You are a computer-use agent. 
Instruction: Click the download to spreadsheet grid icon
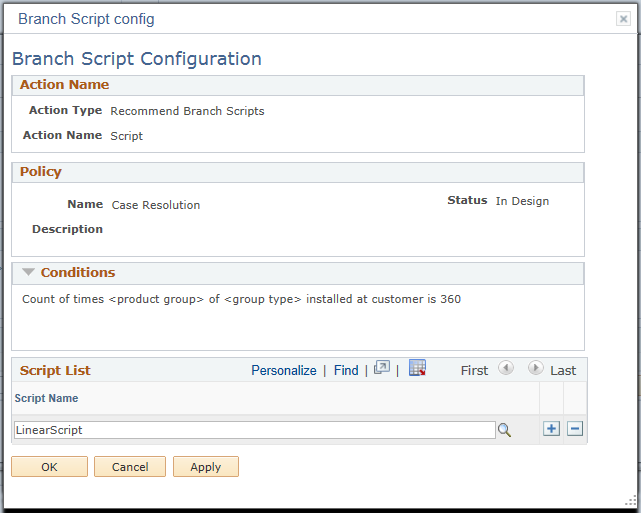(x=417, y=368)
